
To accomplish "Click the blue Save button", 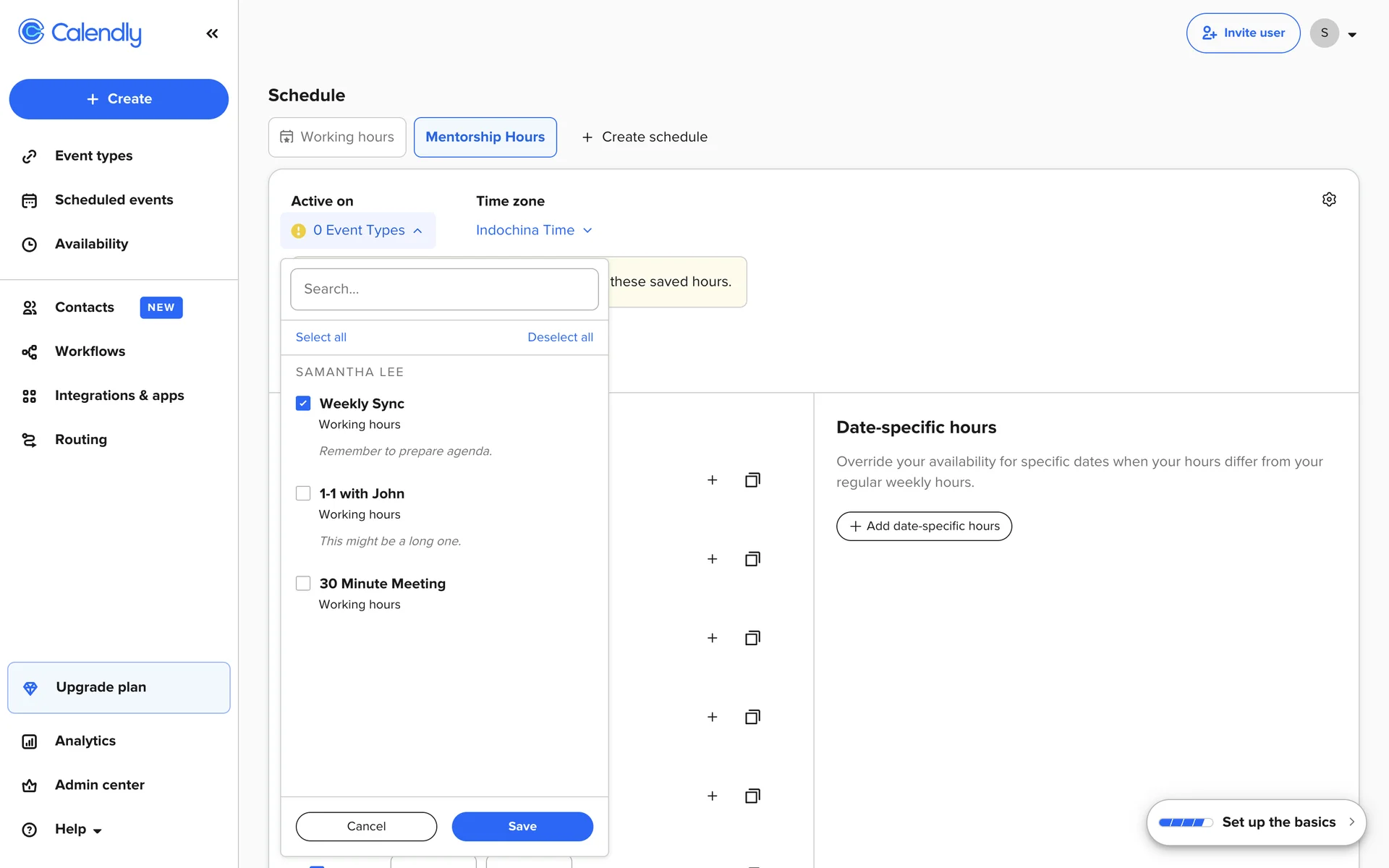I will click(522, 826).
